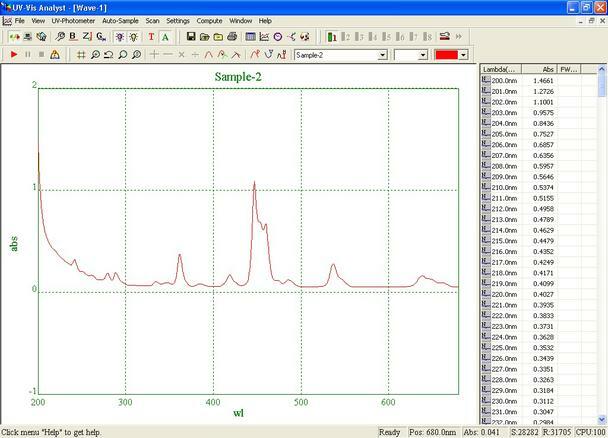Open the Settings menu
This screenshot has width=608, height=438.
(178, 21)
